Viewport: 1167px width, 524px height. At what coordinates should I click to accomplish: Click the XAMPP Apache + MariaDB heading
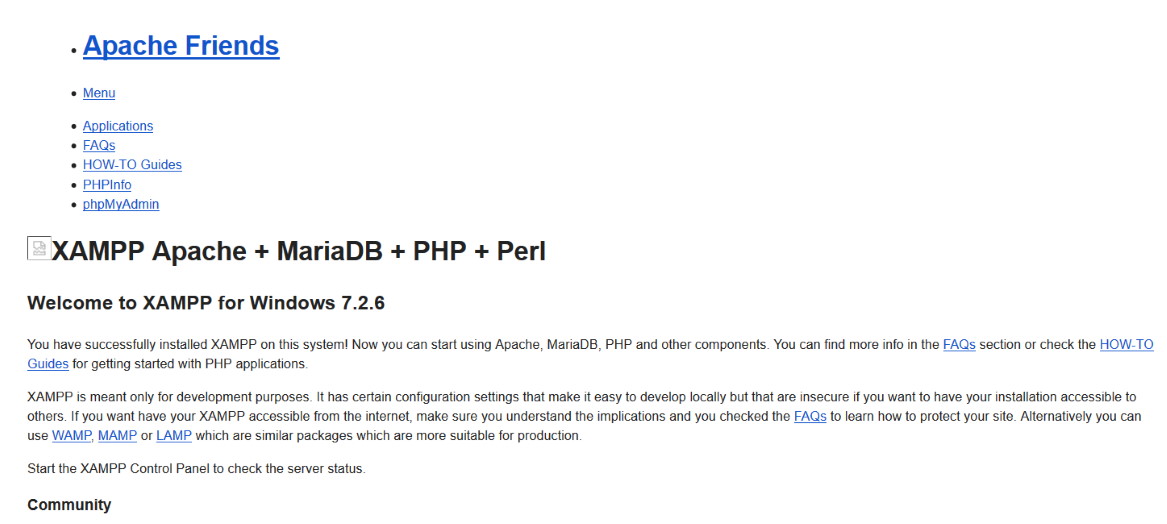[298, 251]
